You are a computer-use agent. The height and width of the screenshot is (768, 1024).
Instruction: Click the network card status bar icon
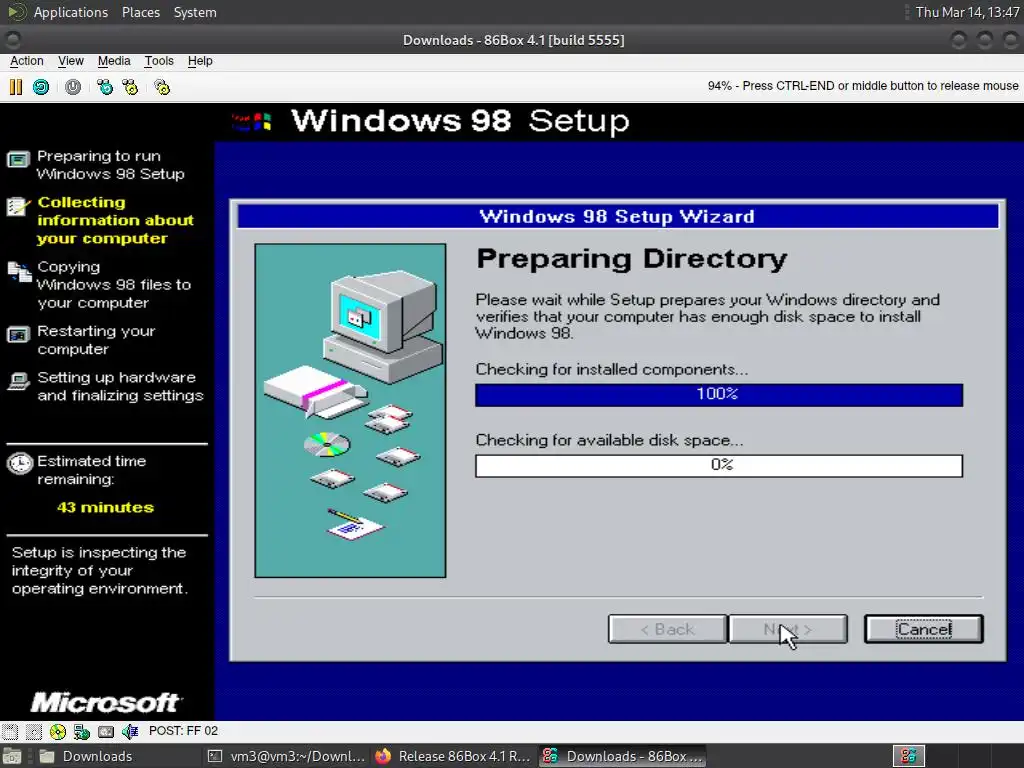(x=82, y=731)
